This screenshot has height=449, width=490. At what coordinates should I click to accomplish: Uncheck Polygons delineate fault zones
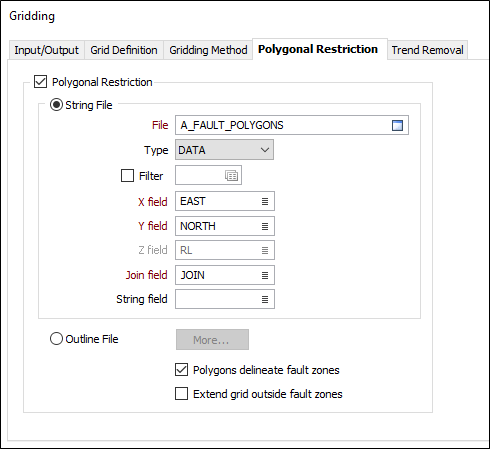181,370
